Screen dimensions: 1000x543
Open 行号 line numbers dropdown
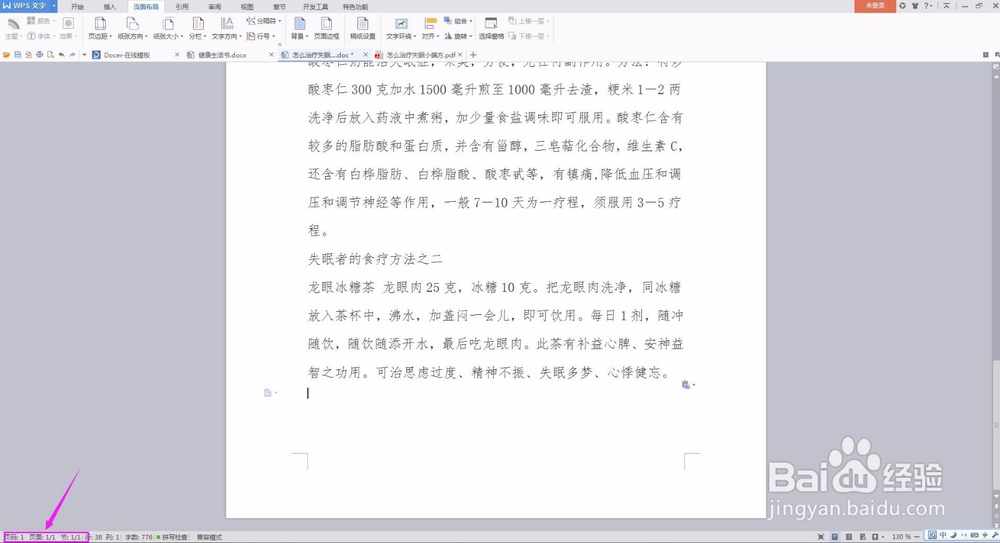[x=261, y=36]
